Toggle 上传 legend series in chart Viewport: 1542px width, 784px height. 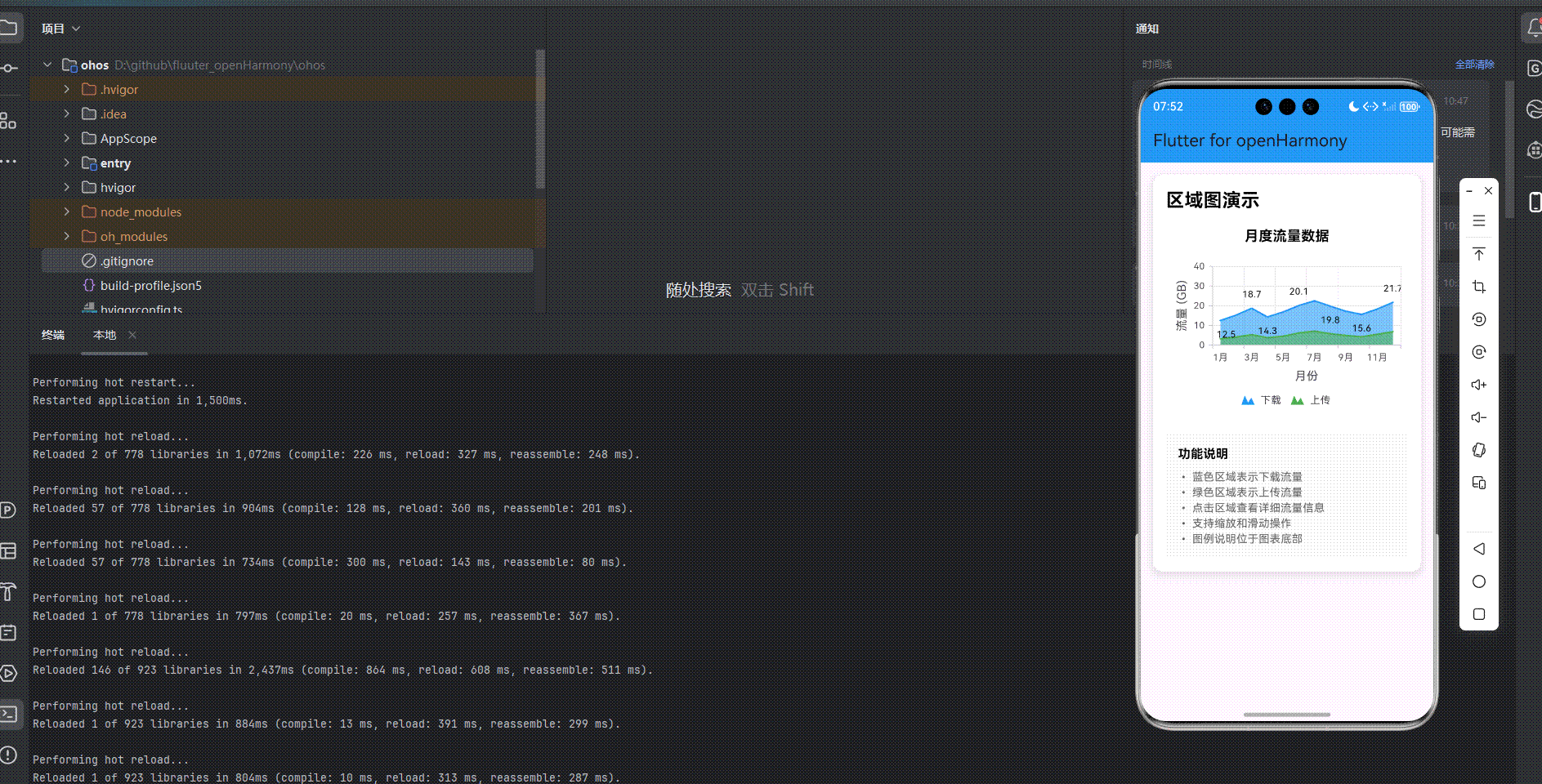click(x=1311, y=400)
